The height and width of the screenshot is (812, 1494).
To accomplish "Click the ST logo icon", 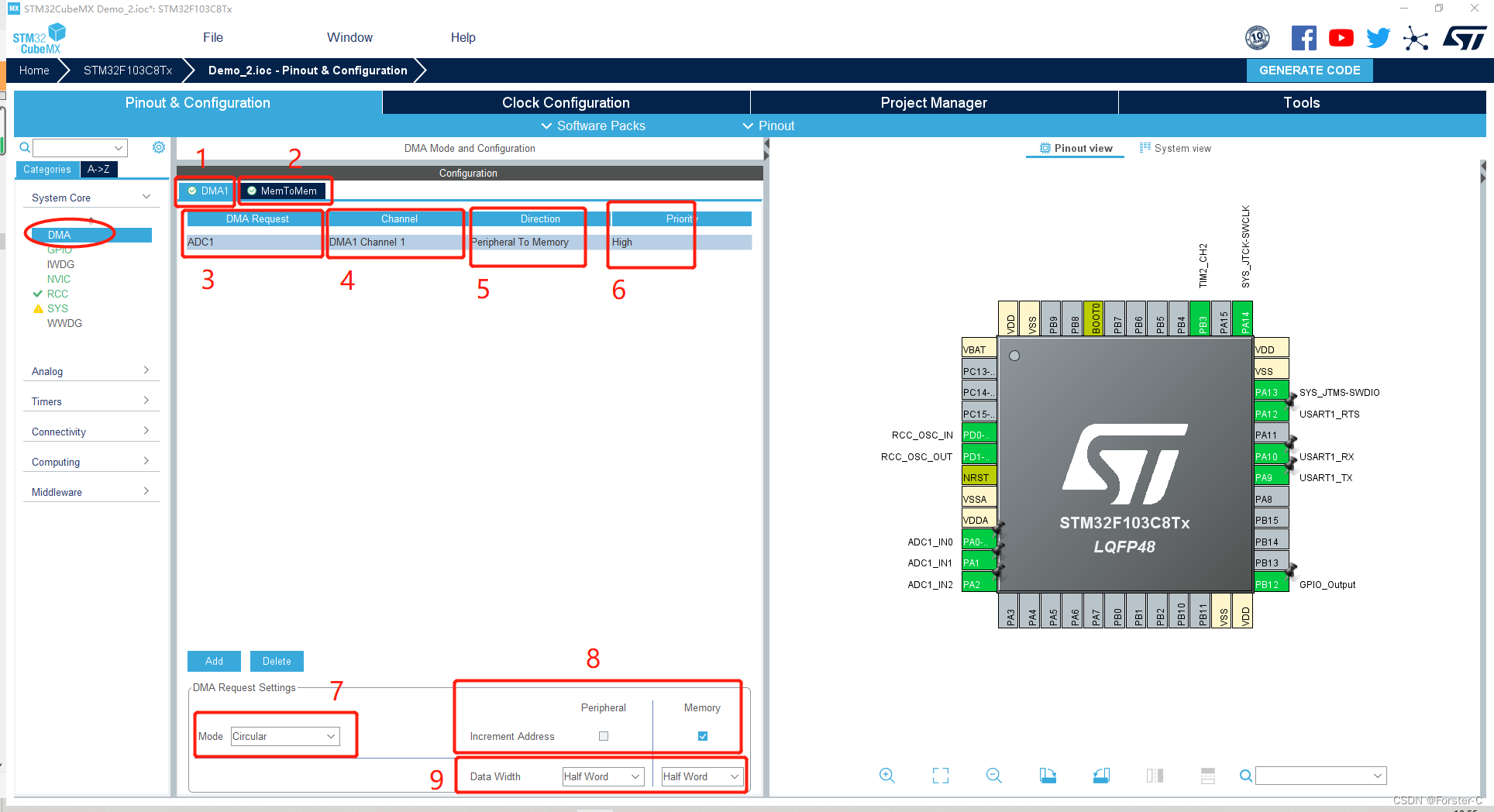I will click(1464, 38).
